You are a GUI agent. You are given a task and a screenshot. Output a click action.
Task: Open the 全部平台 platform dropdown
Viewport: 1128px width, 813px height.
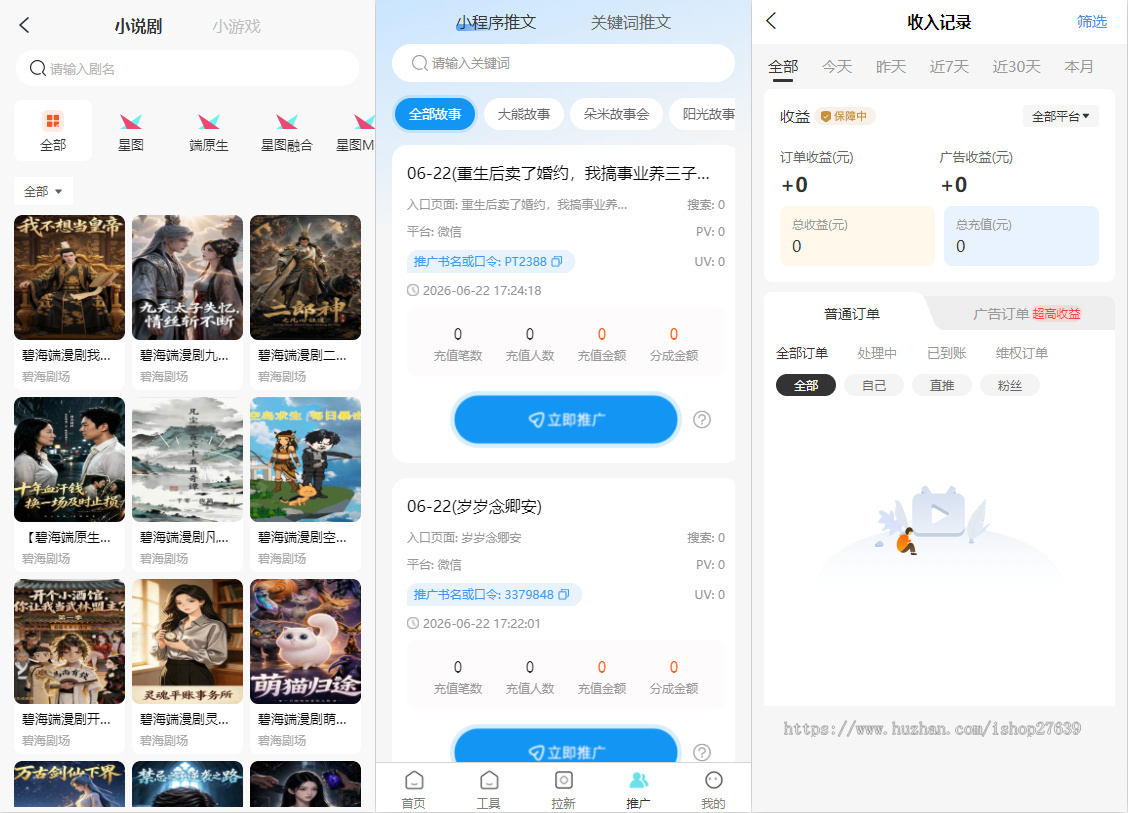coord(1060,117)
